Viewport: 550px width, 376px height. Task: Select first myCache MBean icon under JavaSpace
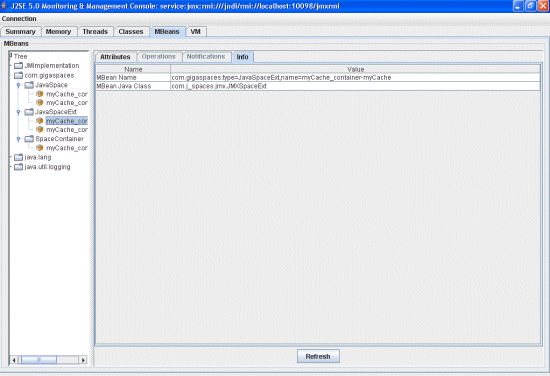tap(40, 94)
